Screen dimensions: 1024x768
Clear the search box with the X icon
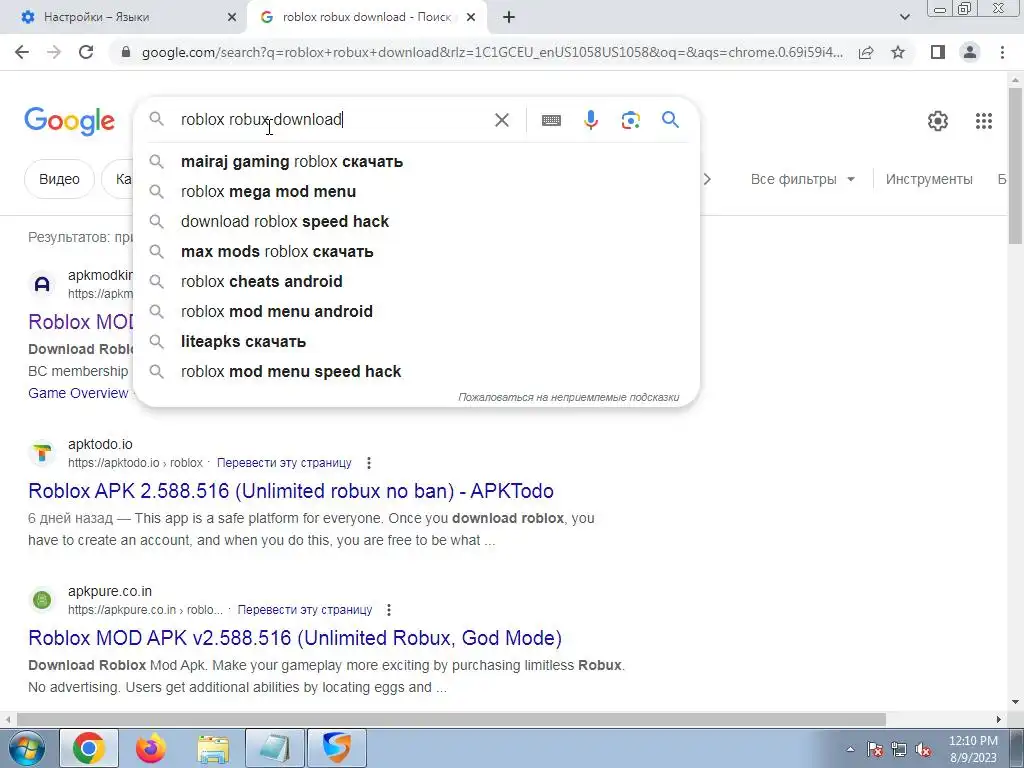click(502, 120)
